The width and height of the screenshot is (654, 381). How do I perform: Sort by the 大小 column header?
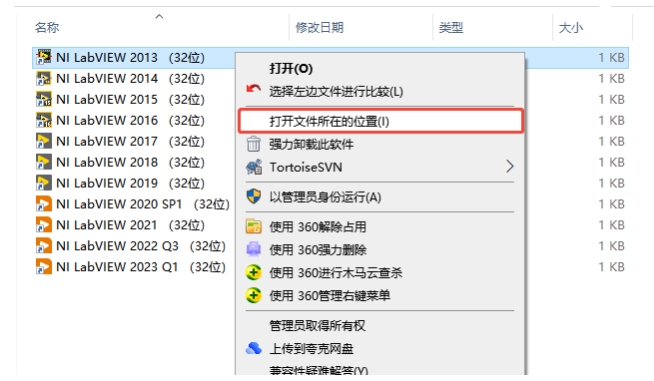tap(571, 28)
